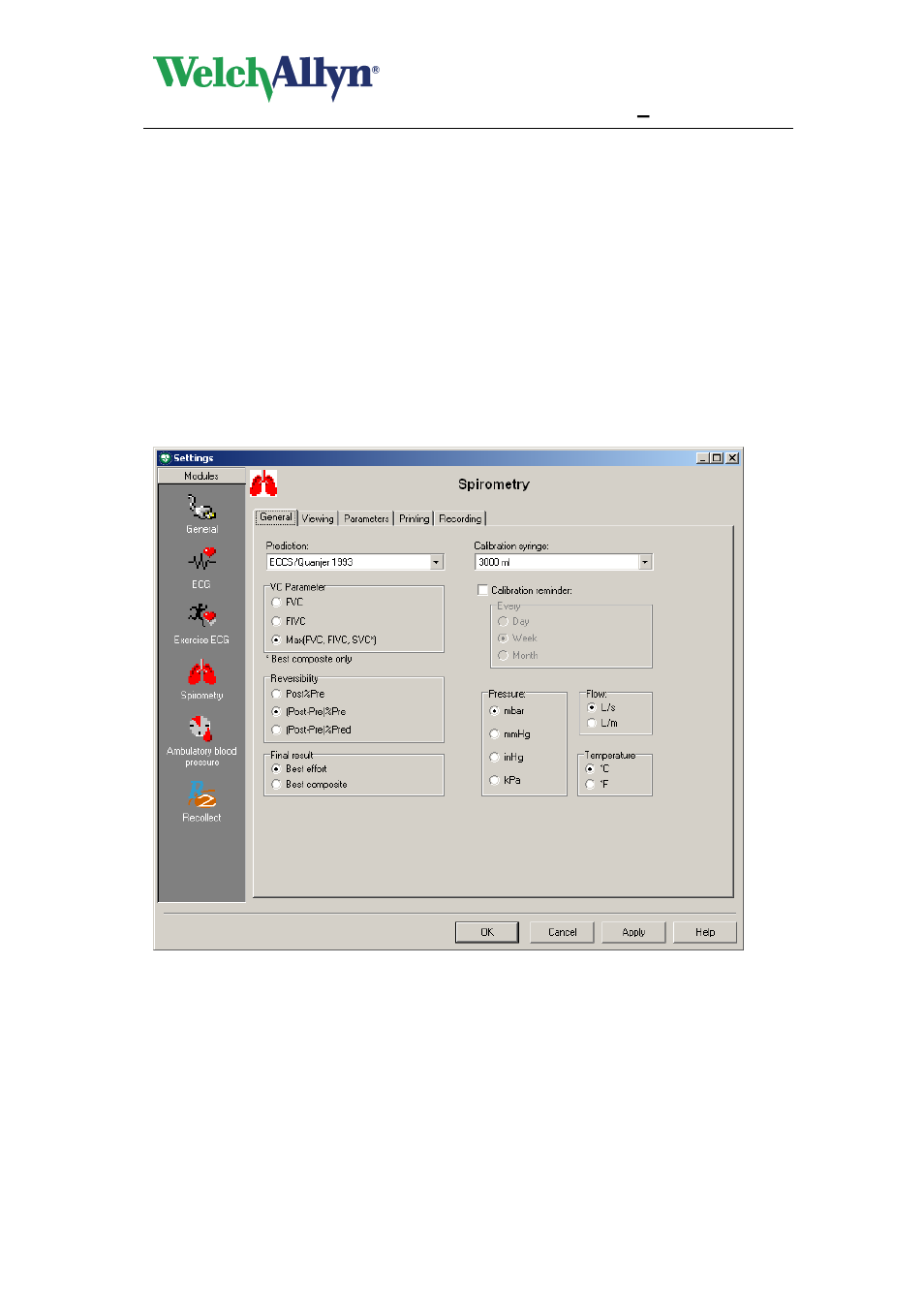Select Max(FVC, FIVC, SVC*) option
924x1307 pixels.
[276, 640]
